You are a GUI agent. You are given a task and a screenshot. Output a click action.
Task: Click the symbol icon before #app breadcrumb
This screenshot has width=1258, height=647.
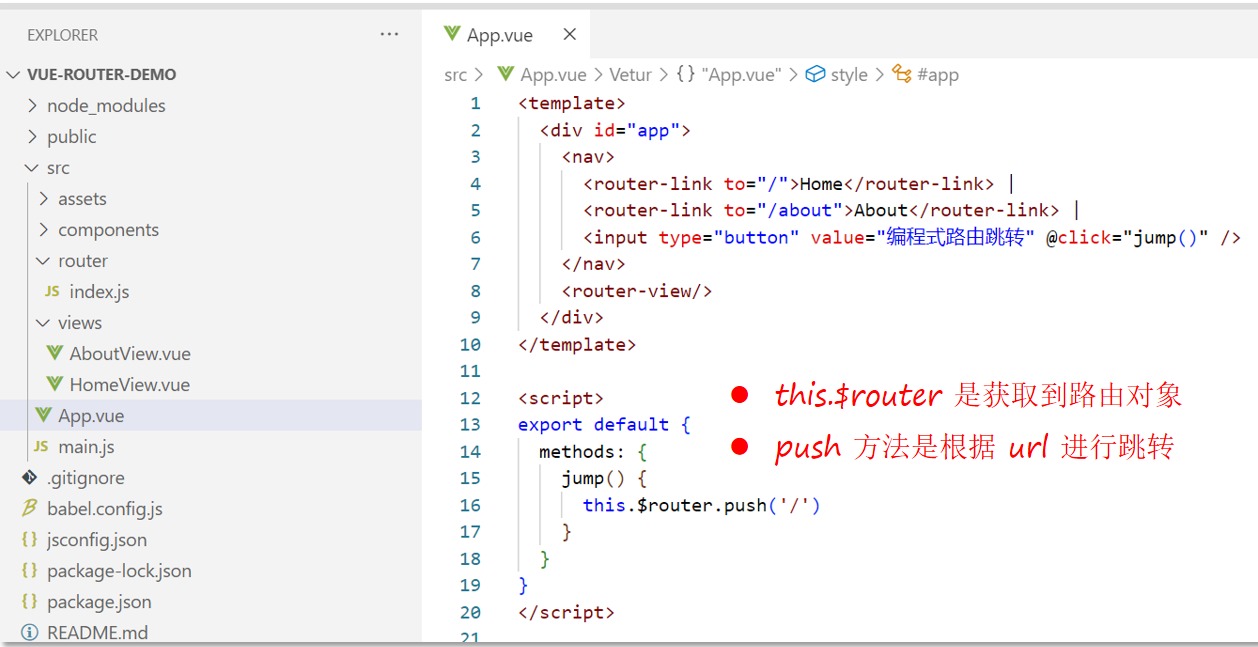point(902,75)
